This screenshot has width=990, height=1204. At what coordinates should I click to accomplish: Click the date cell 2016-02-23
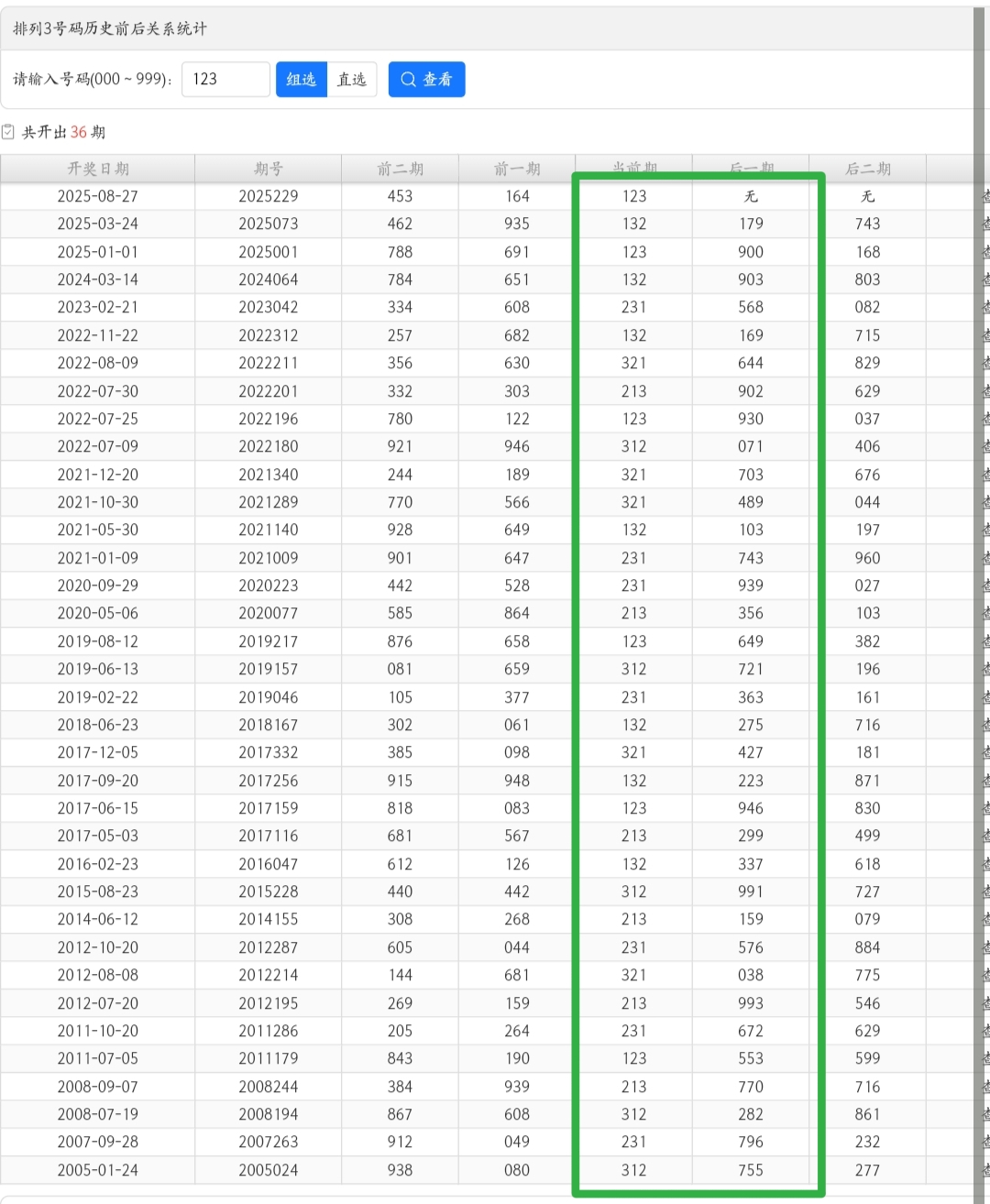[98, 864]
